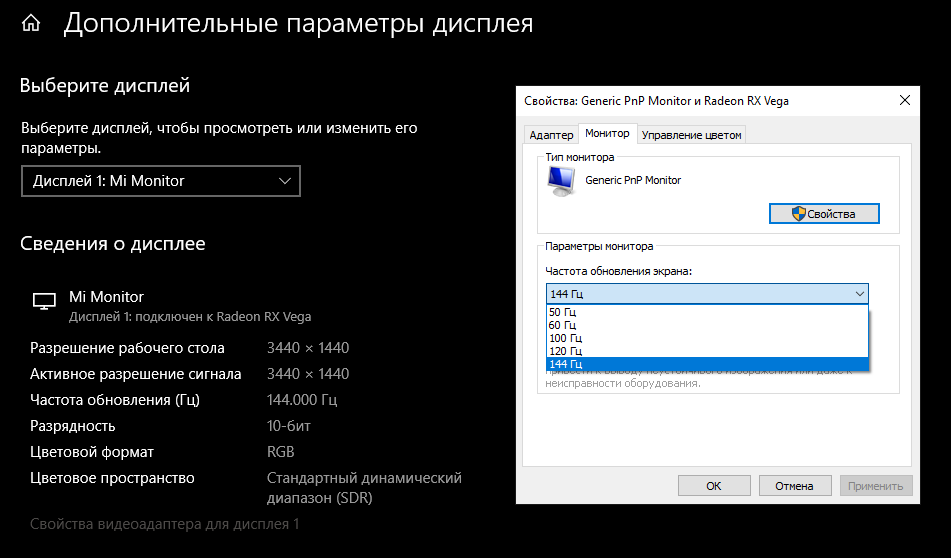Click the Home icon in Settings
This screenshot has height=558, width=951.
(31, 24)
